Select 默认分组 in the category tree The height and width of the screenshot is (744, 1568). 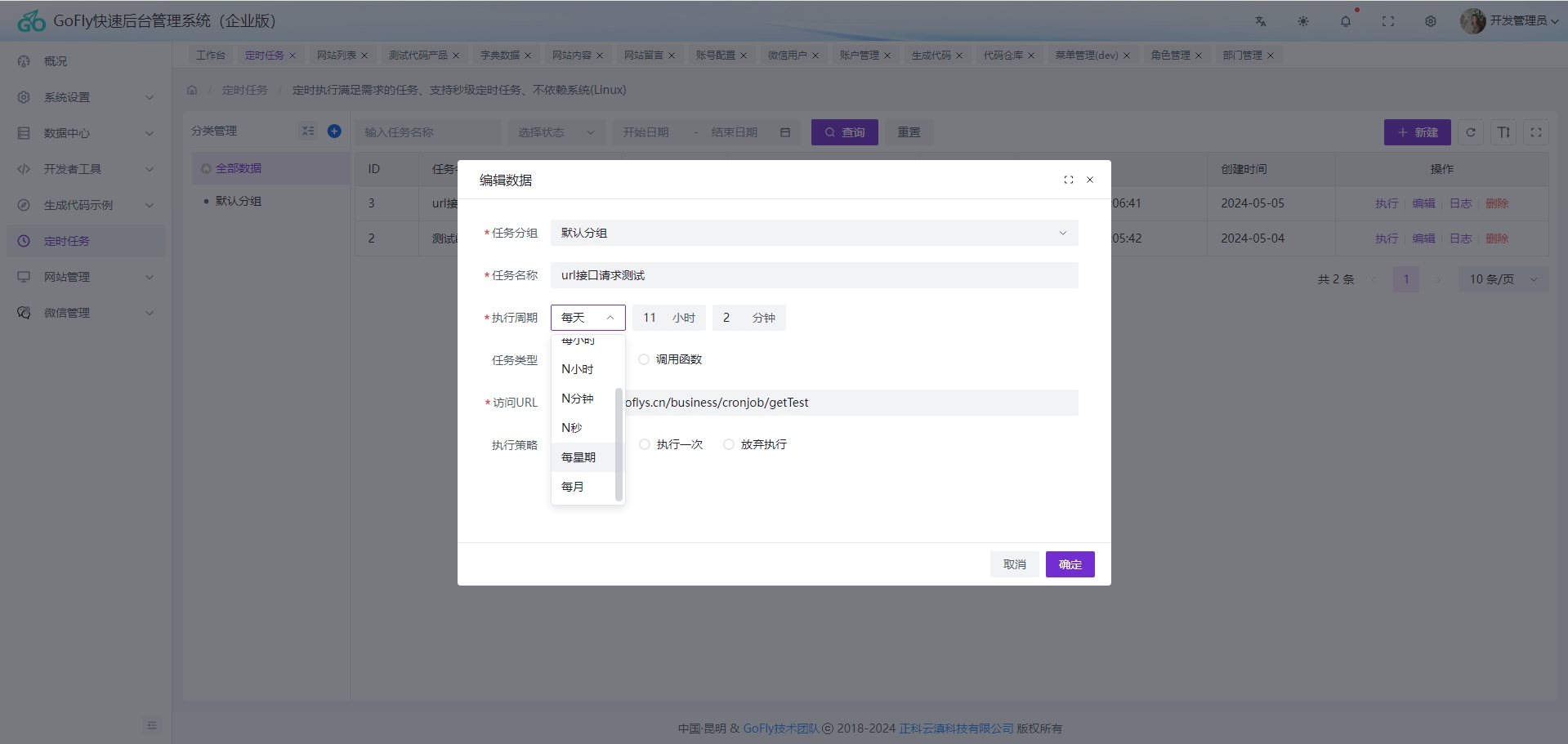[239, 201]
